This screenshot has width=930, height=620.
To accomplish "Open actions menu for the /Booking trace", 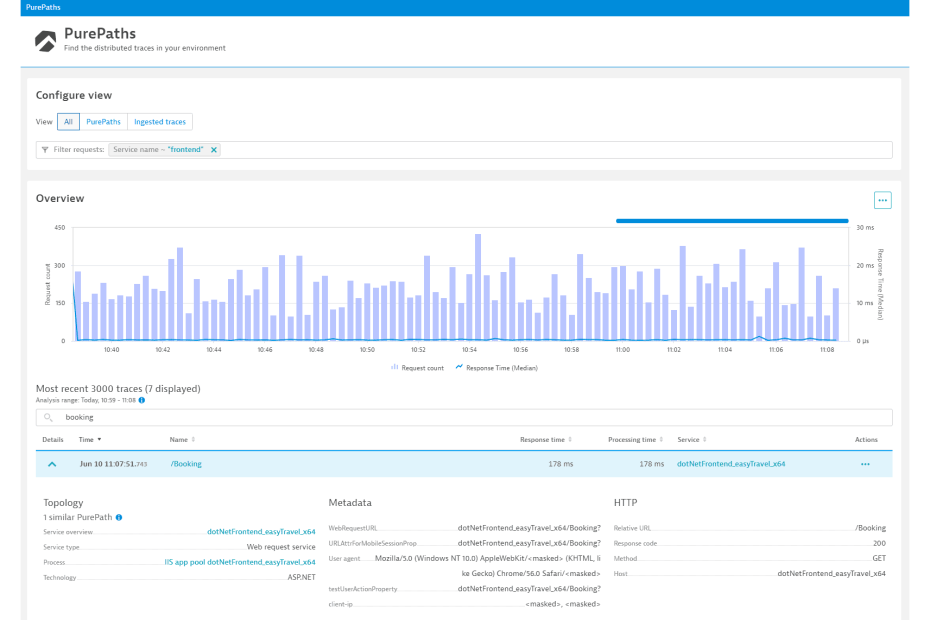I will [865, 464].
